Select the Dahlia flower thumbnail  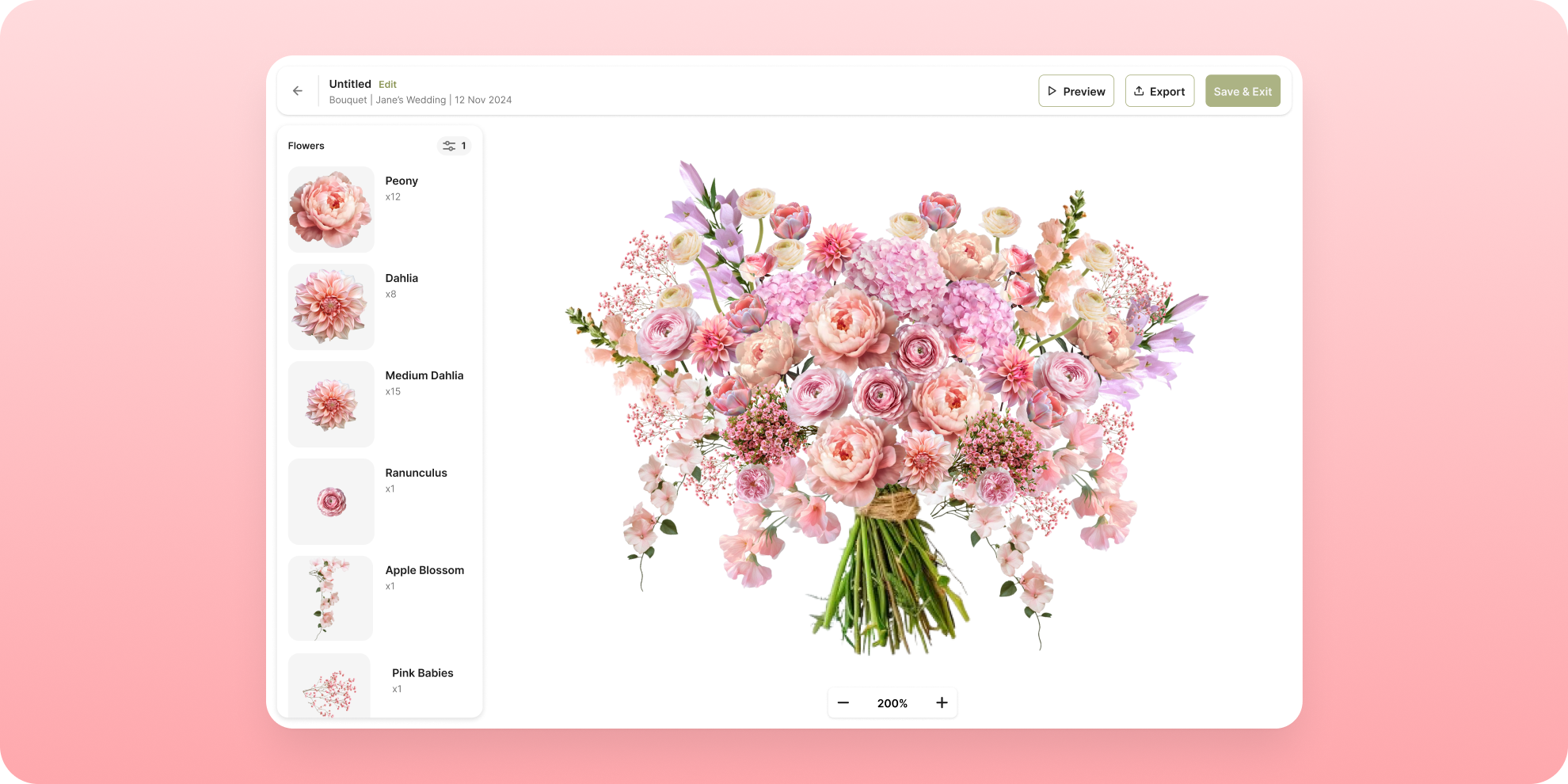[x=331, y=306]
